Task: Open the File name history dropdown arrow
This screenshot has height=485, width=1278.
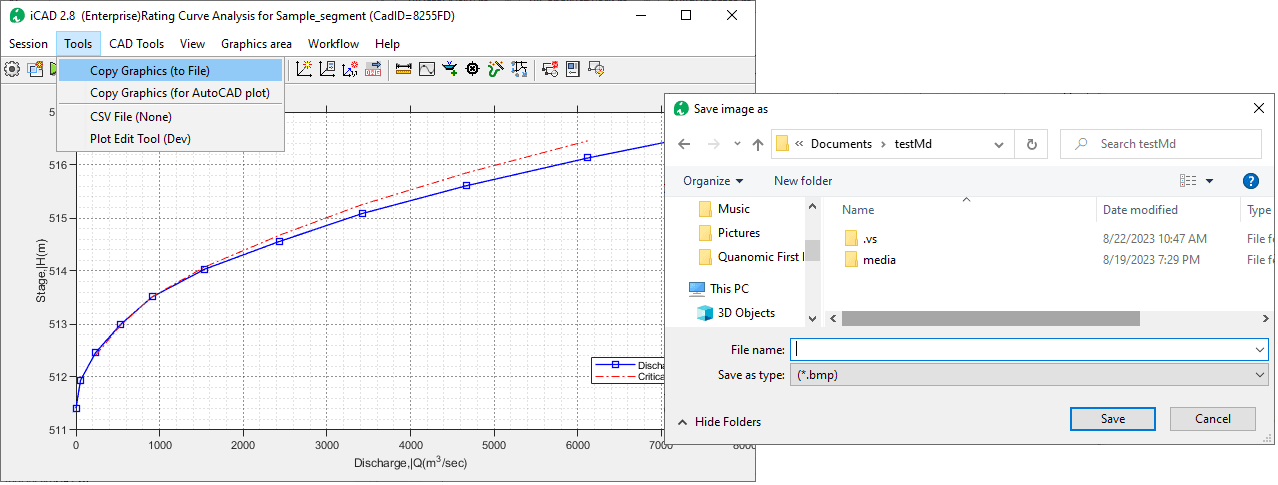Action: click(x=1259, y=349)
